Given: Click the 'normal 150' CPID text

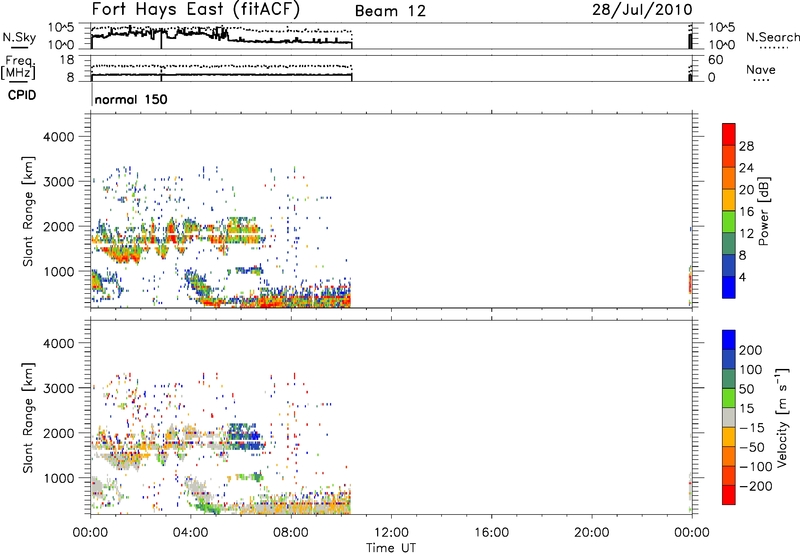Looking at the screenshot, I should click(x=131, y=99).
